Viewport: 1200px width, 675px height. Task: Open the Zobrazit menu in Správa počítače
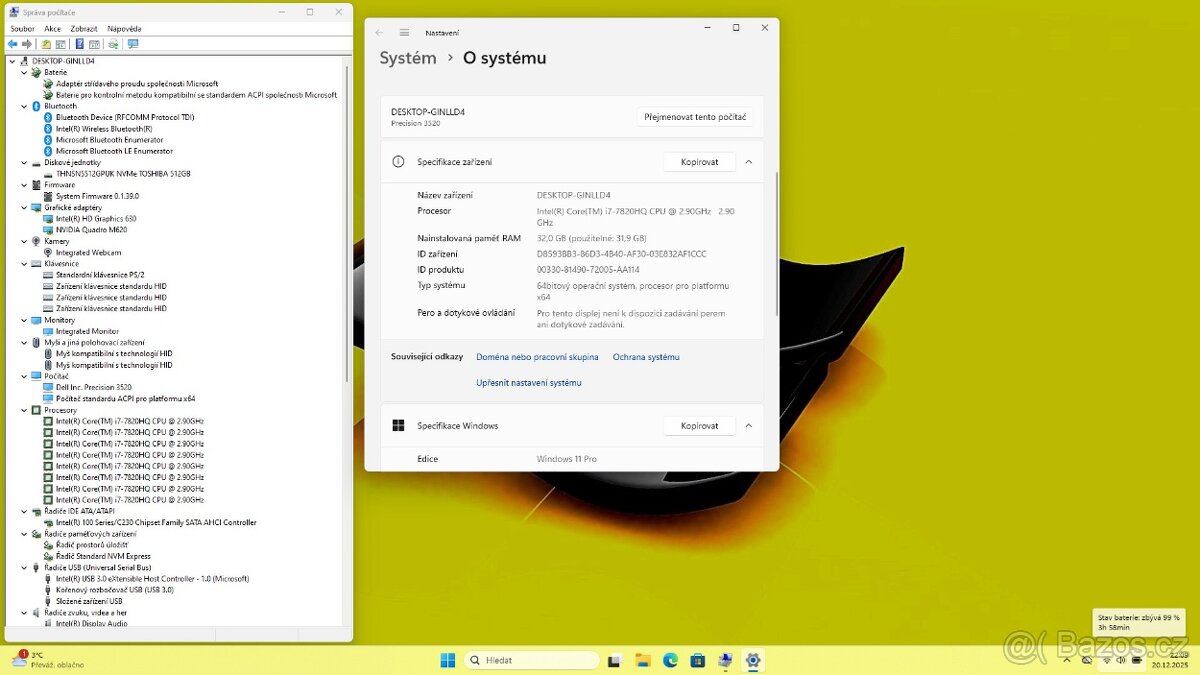tap(82, 28)
